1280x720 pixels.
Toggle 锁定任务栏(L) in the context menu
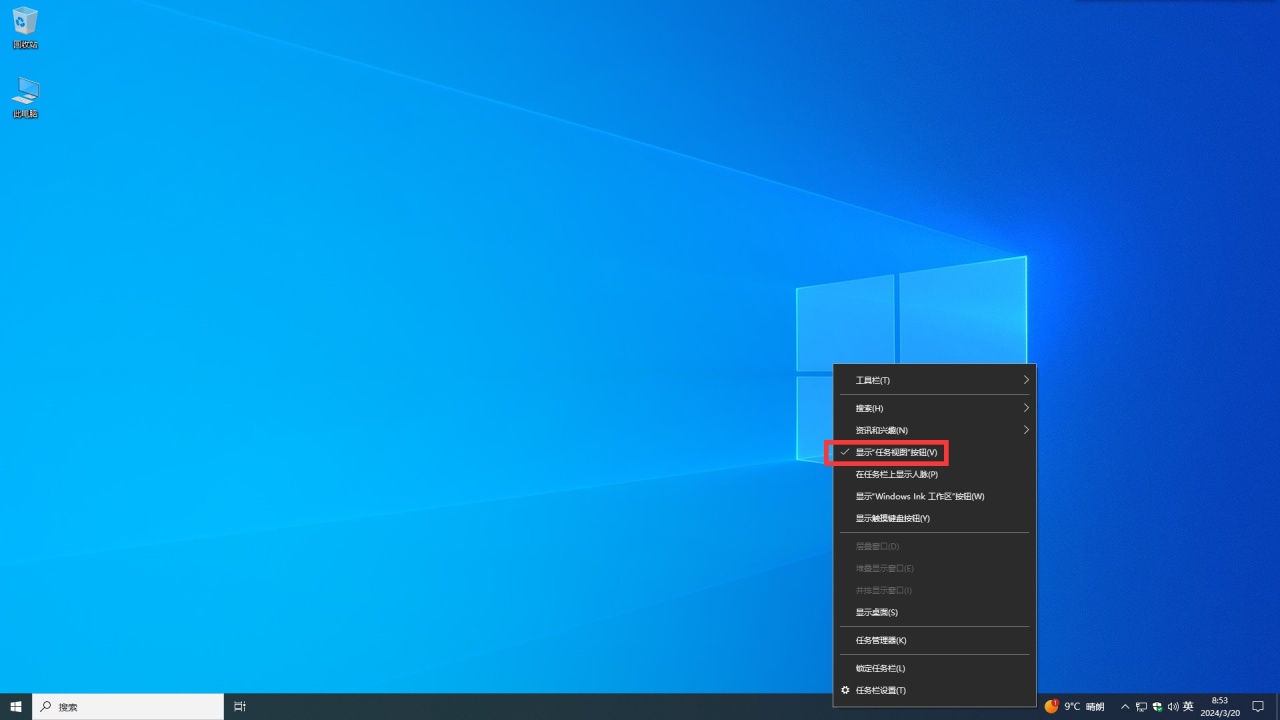[x=935, y=668]
